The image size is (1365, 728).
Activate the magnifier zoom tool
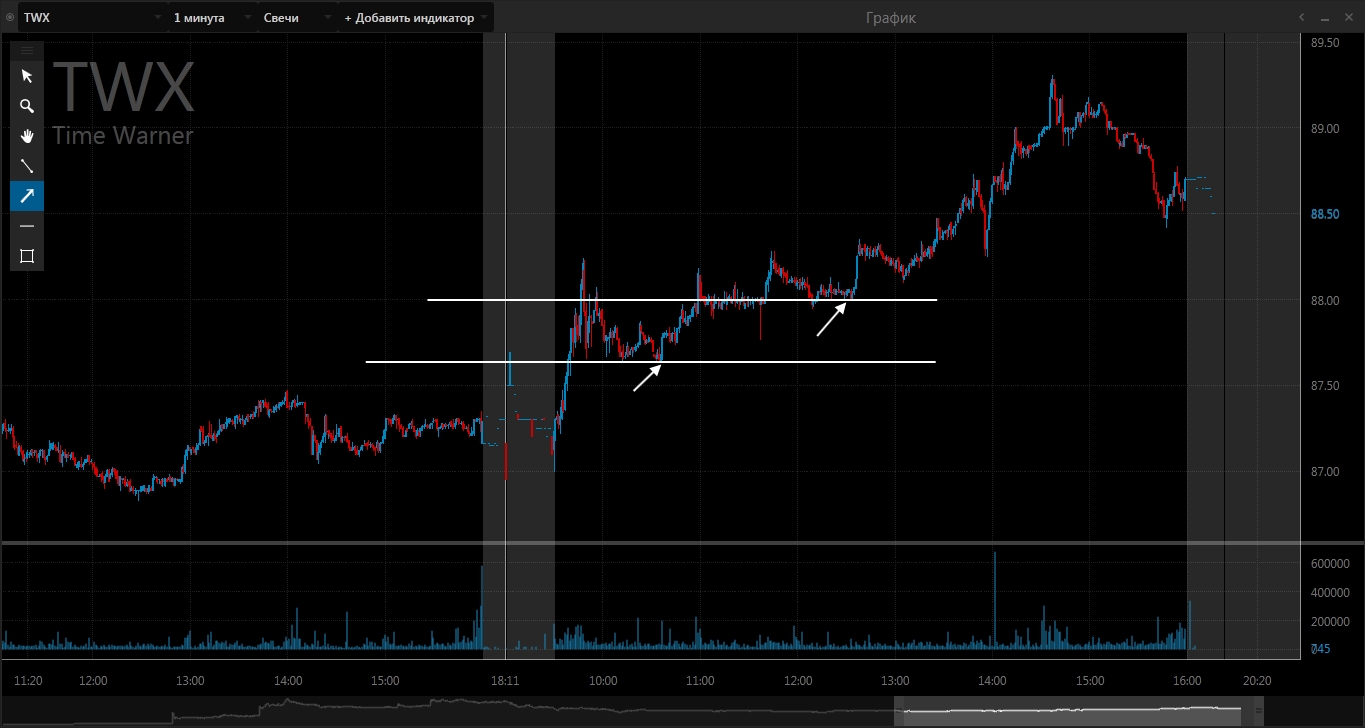click(x=27, y=106)
